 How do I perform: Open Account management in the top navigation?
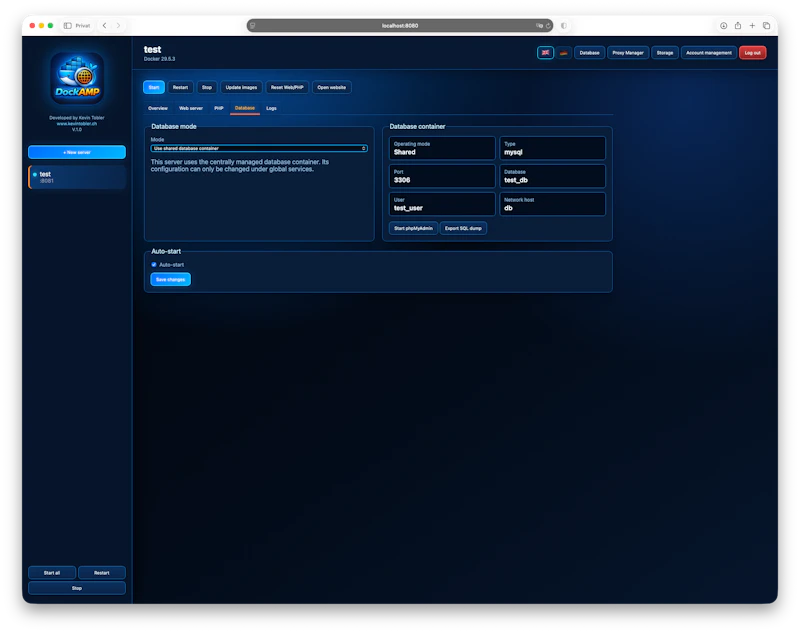709,53
